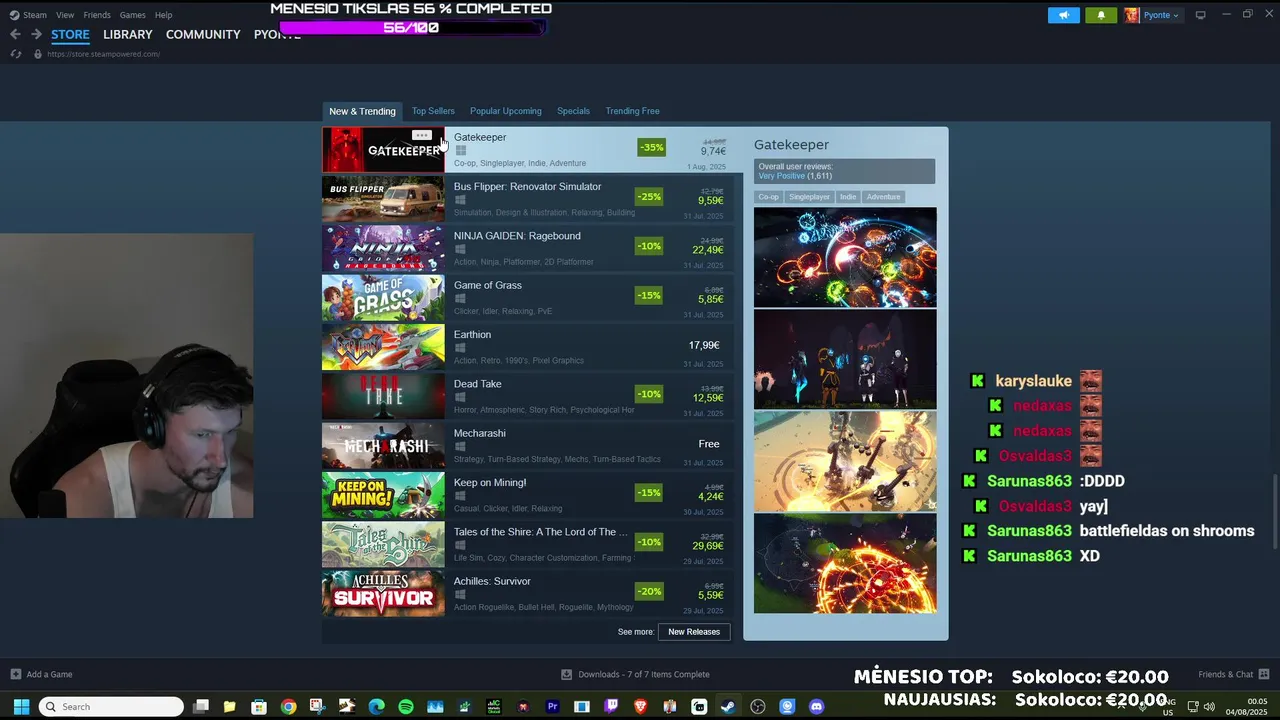Open Twitch from taskbar

point(611,707)
